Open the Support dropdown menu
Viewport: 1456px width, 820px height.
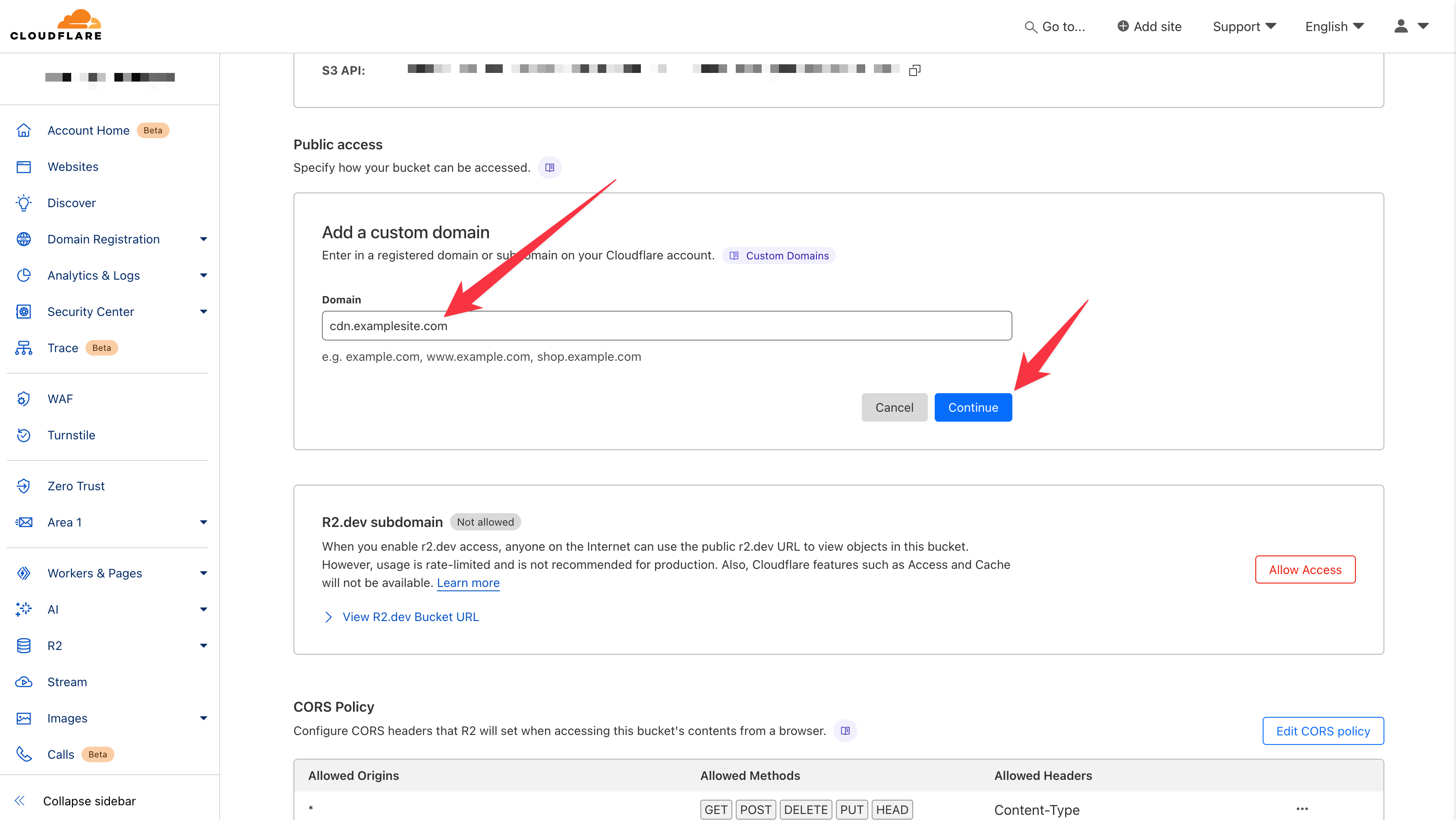pyautogui.click(x=1244, y=27)
